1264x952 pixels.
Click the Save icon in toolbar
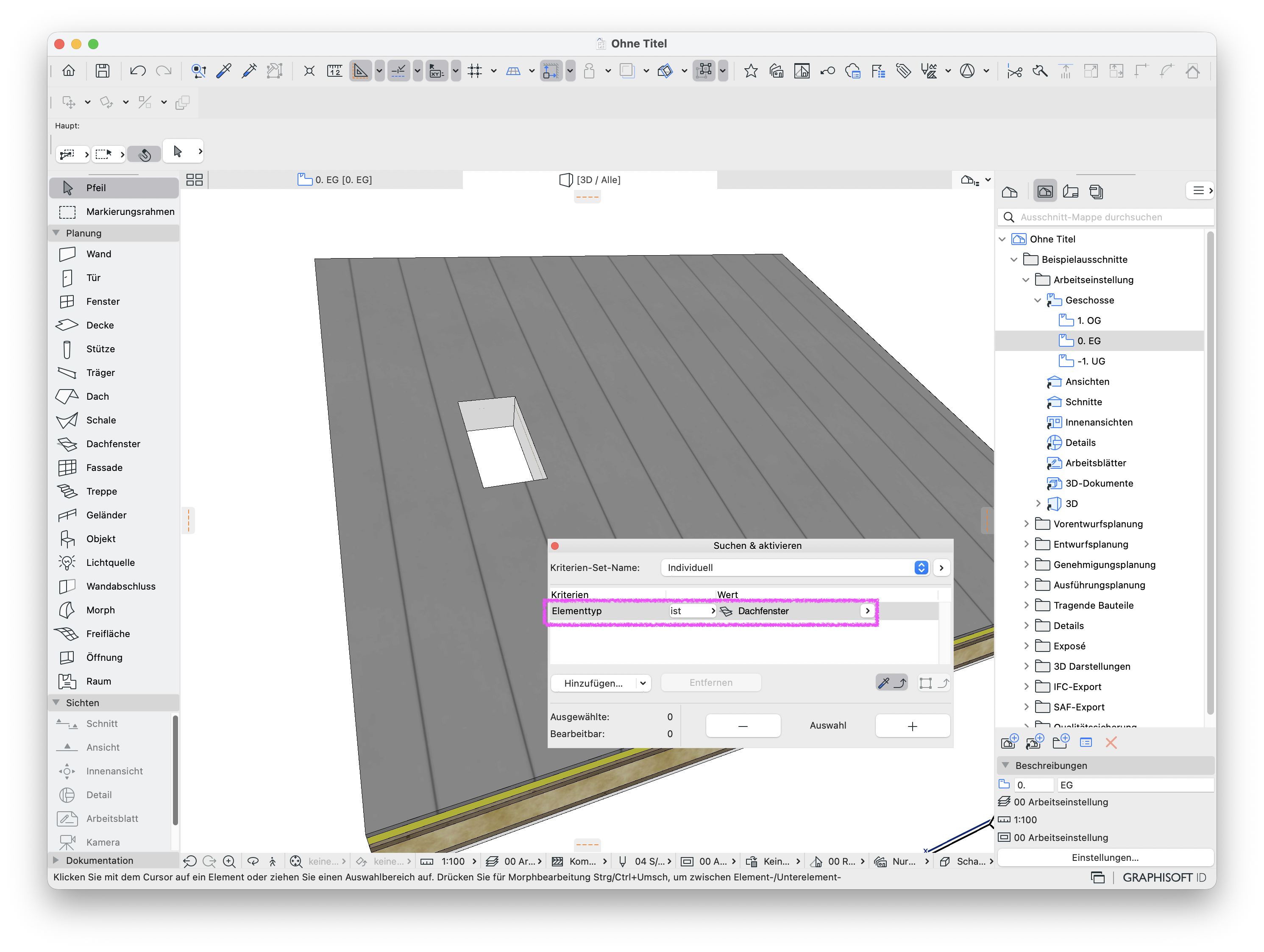tap(102, 71)
